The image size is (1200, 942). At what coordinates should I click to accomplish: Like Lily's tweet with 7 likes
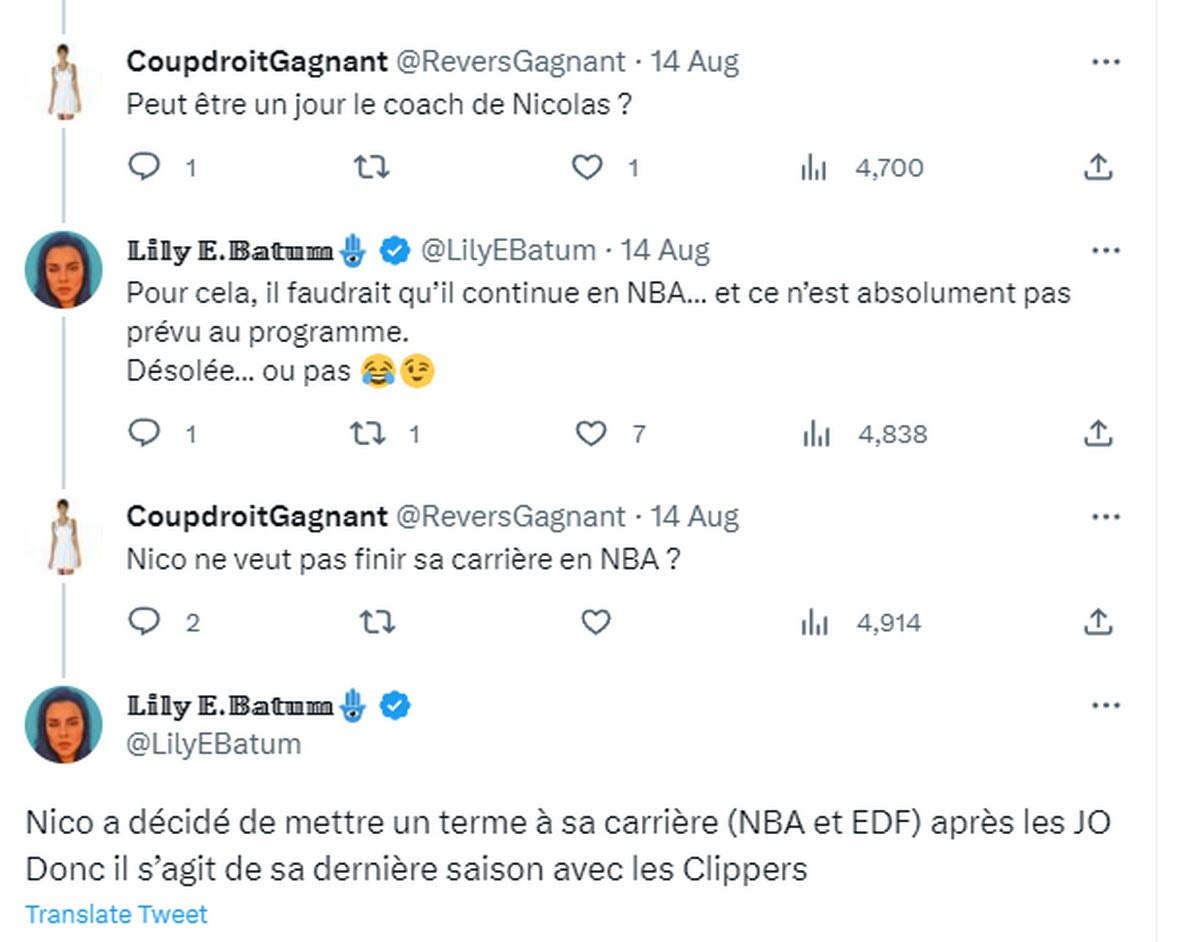click(x=592, y=433)
